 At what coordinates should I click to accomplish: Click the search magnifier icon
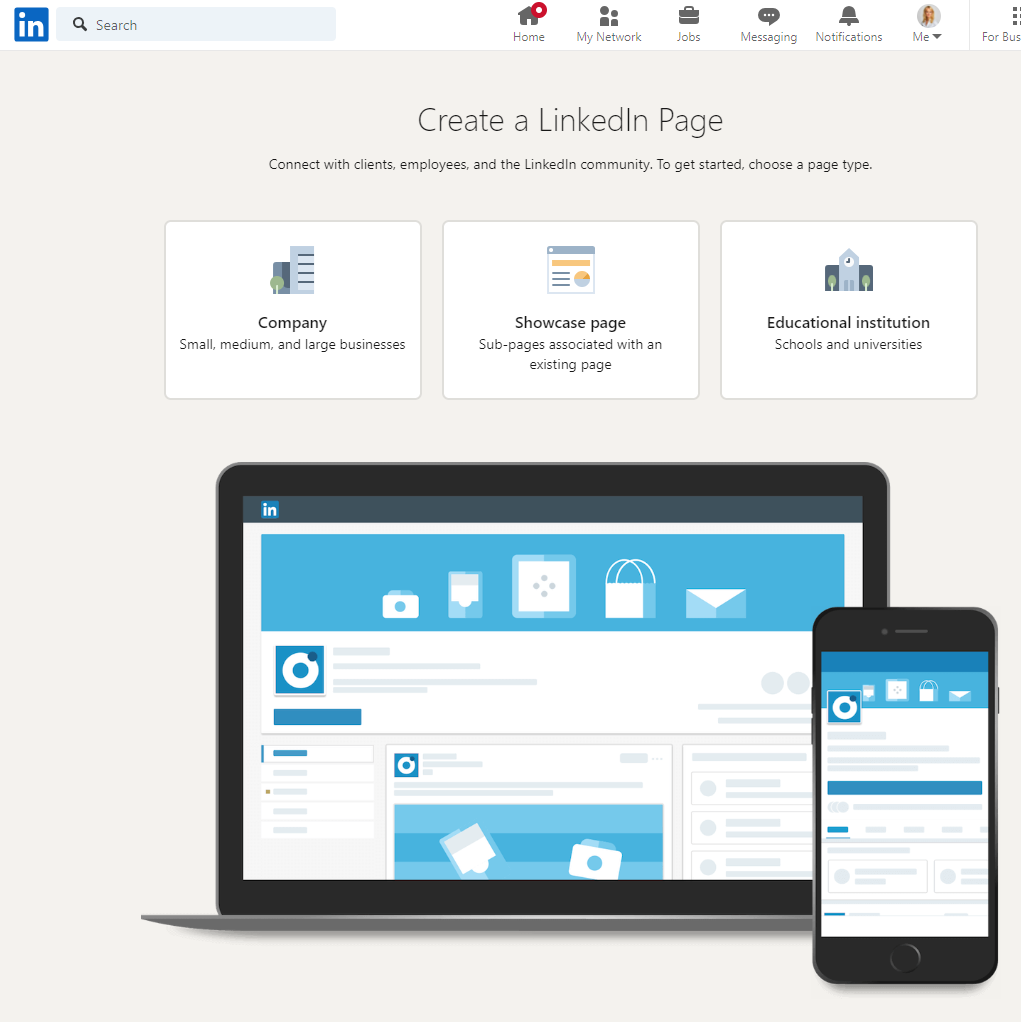[x=80, y=25]
